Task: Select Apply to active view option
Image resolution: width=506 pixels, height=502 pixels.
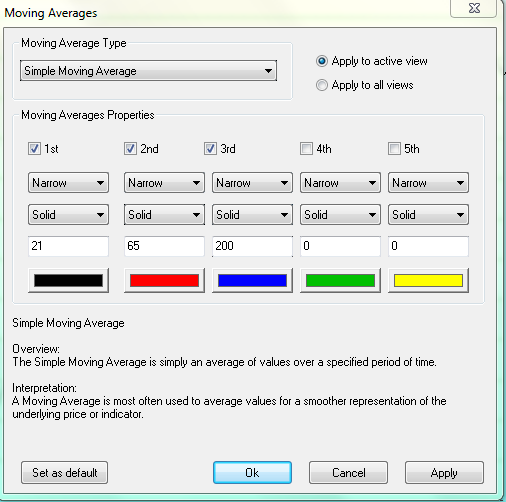Action: tap(322, 61)
